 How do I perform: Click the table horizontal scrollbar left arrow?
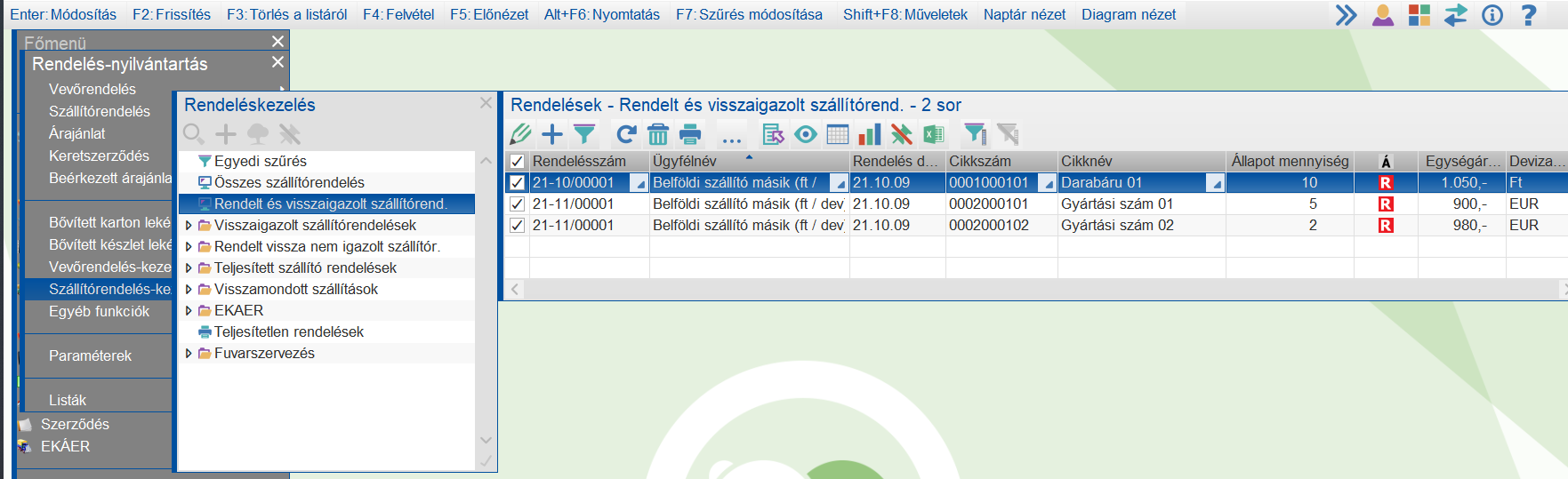coord(515,289)
